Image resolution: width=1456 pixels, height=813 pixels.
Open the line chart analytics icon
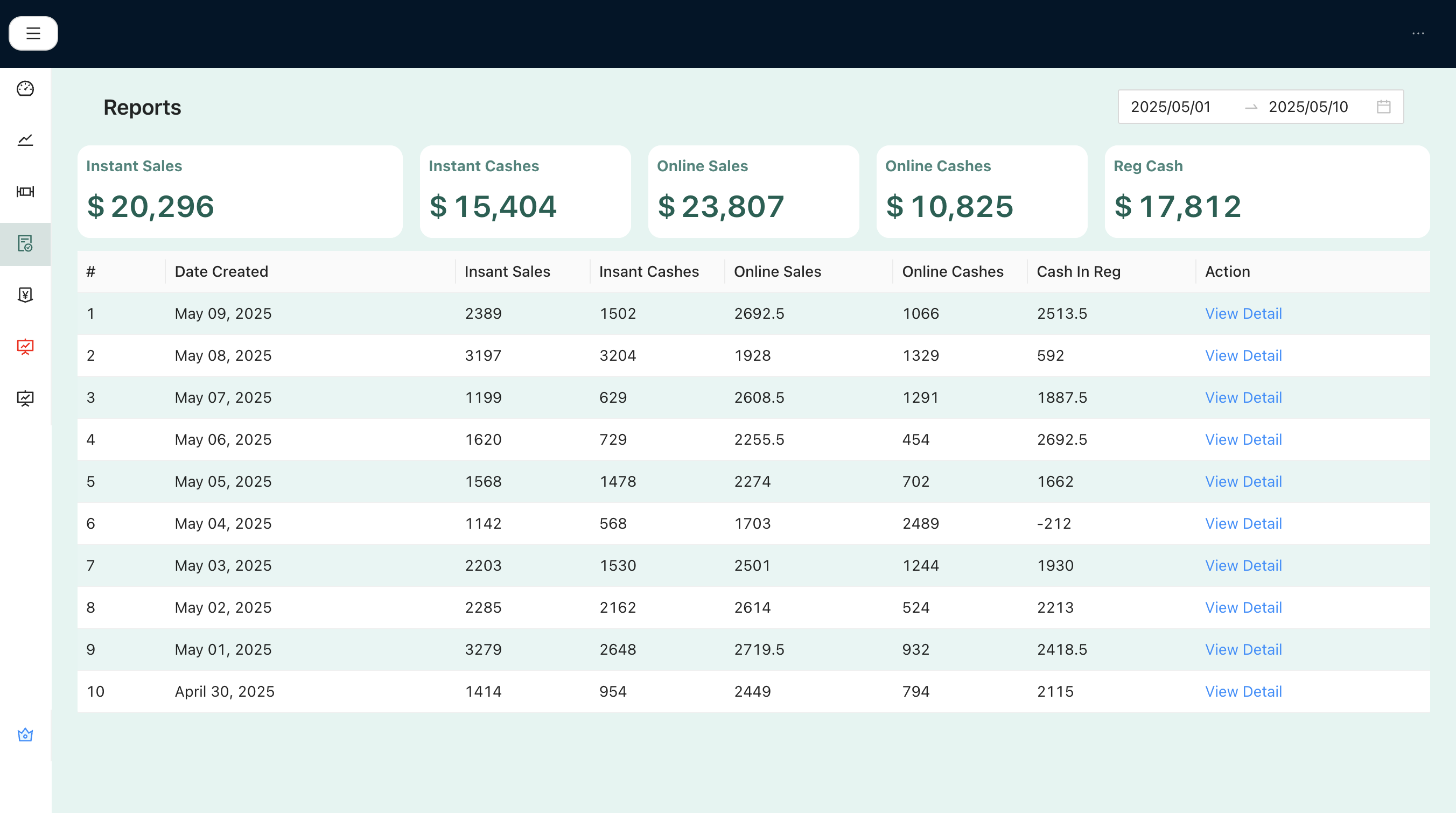pyautogui.click(x=25, y=139)
